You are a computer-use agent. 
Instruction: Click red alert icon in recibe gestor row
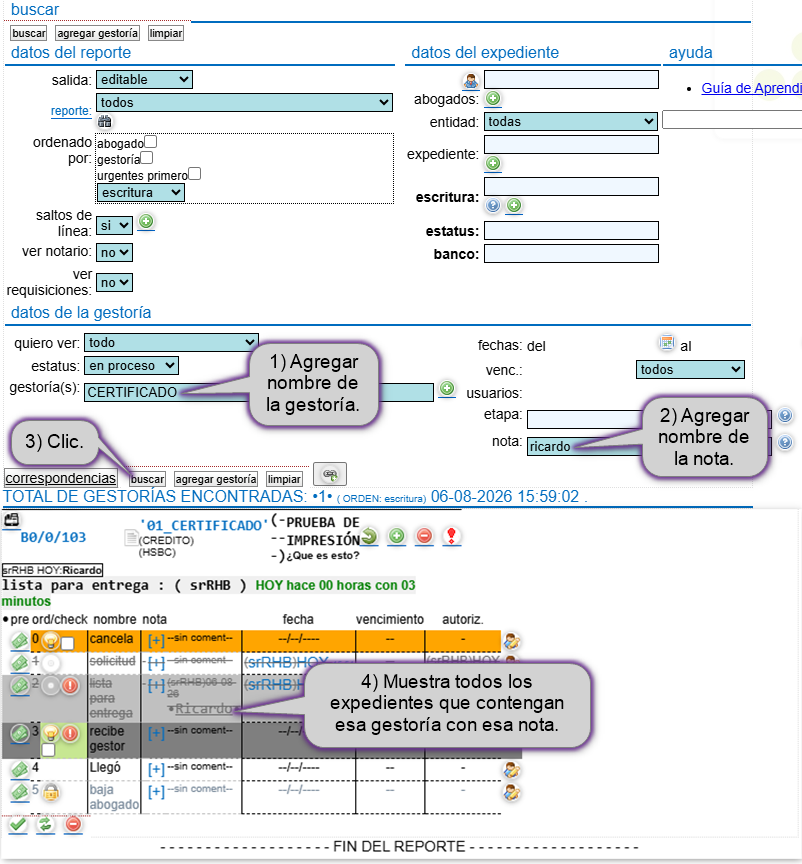pos(70,734)
